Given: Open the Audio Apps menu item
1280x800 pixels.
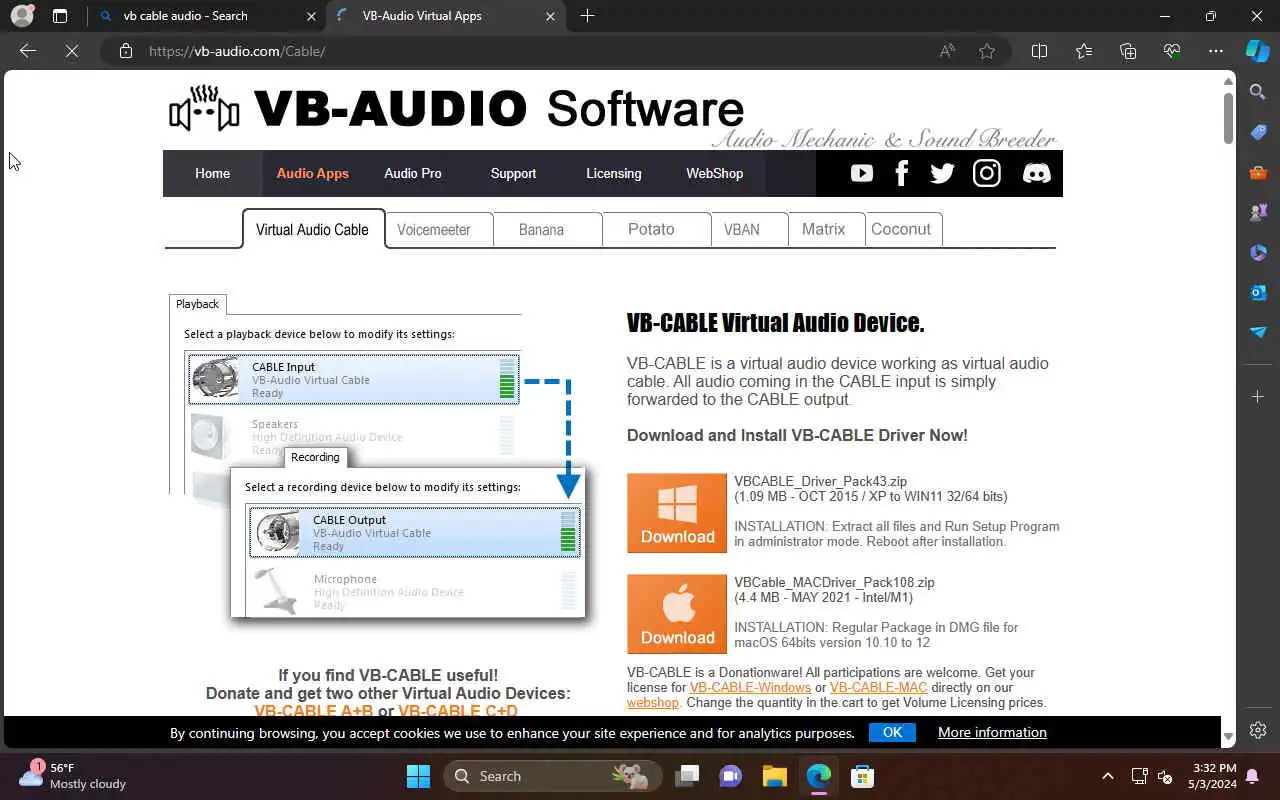Looking at the screenshot, I should [x=313, y=173].
